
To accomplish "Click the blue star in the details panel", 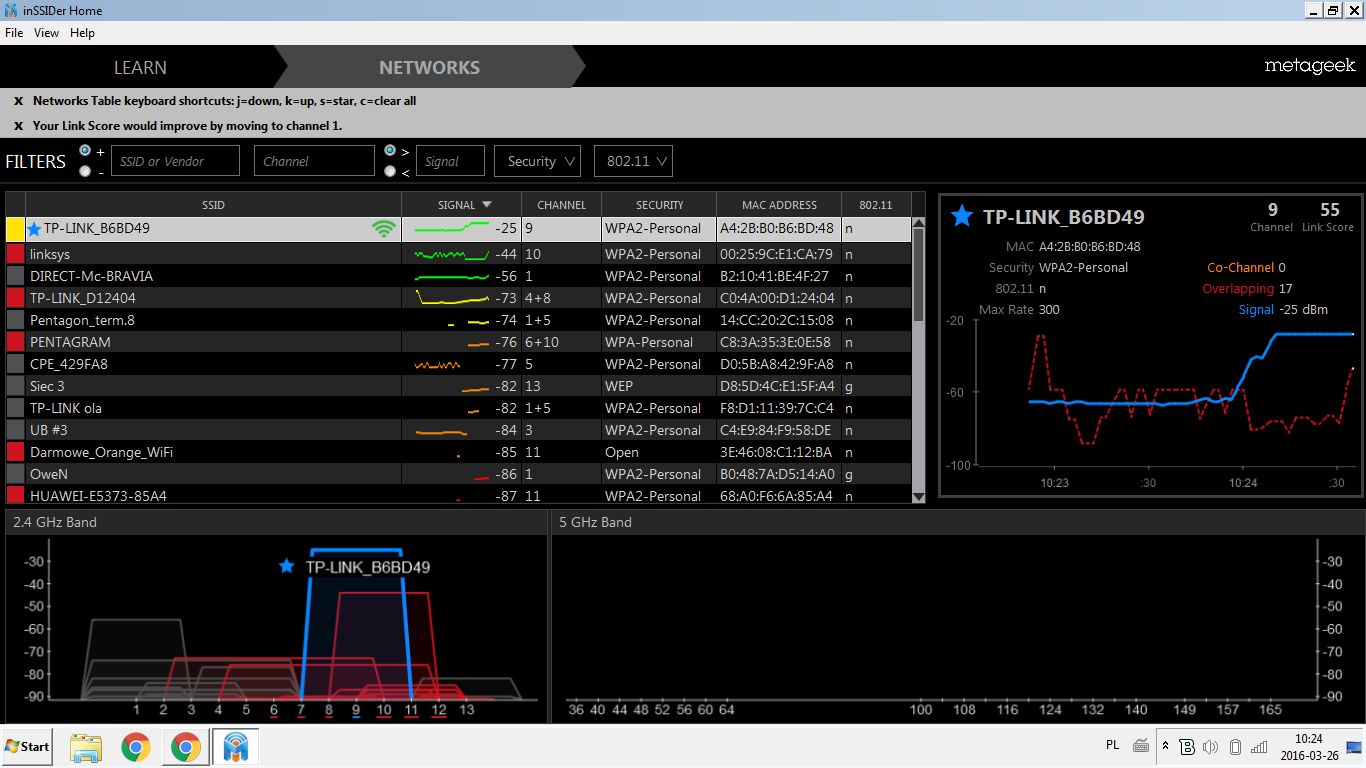I will 961,216.
